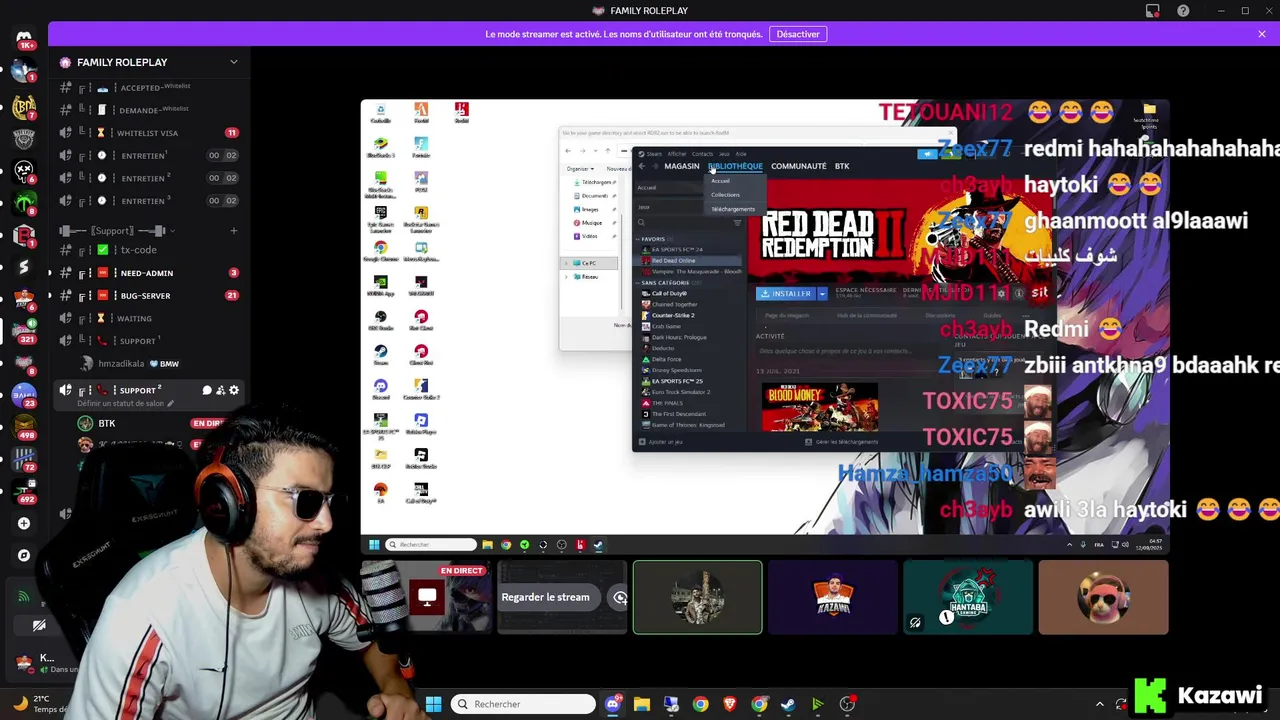The image size is (1280, 720).
Task: Open Discover servers compass icon
Action: [24, 555]
